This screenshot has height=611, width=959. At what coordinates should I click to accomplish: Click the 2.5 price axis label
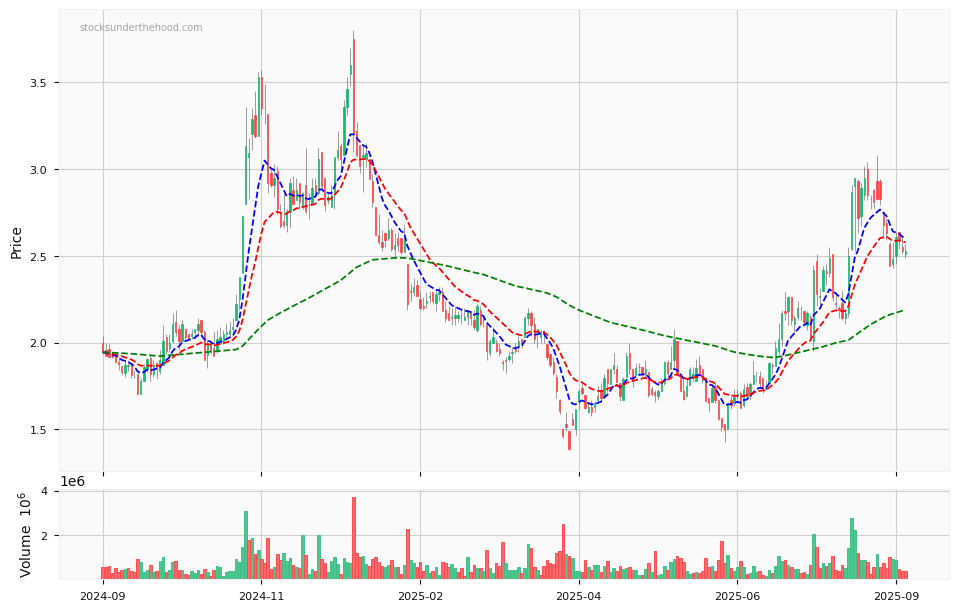click(39, 256)
